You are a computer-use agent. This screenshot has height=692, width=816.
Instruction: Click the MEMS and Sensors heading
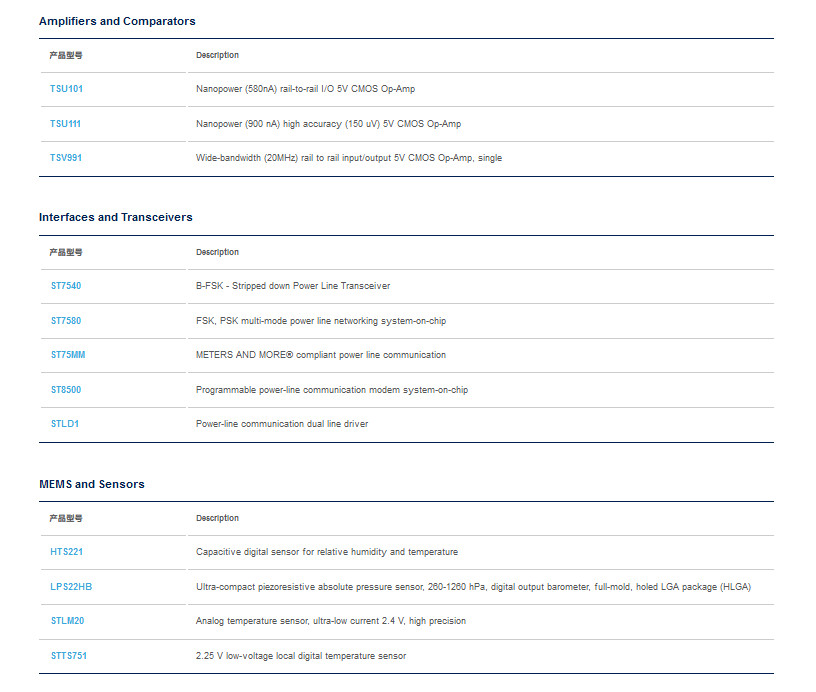[92, 484]
